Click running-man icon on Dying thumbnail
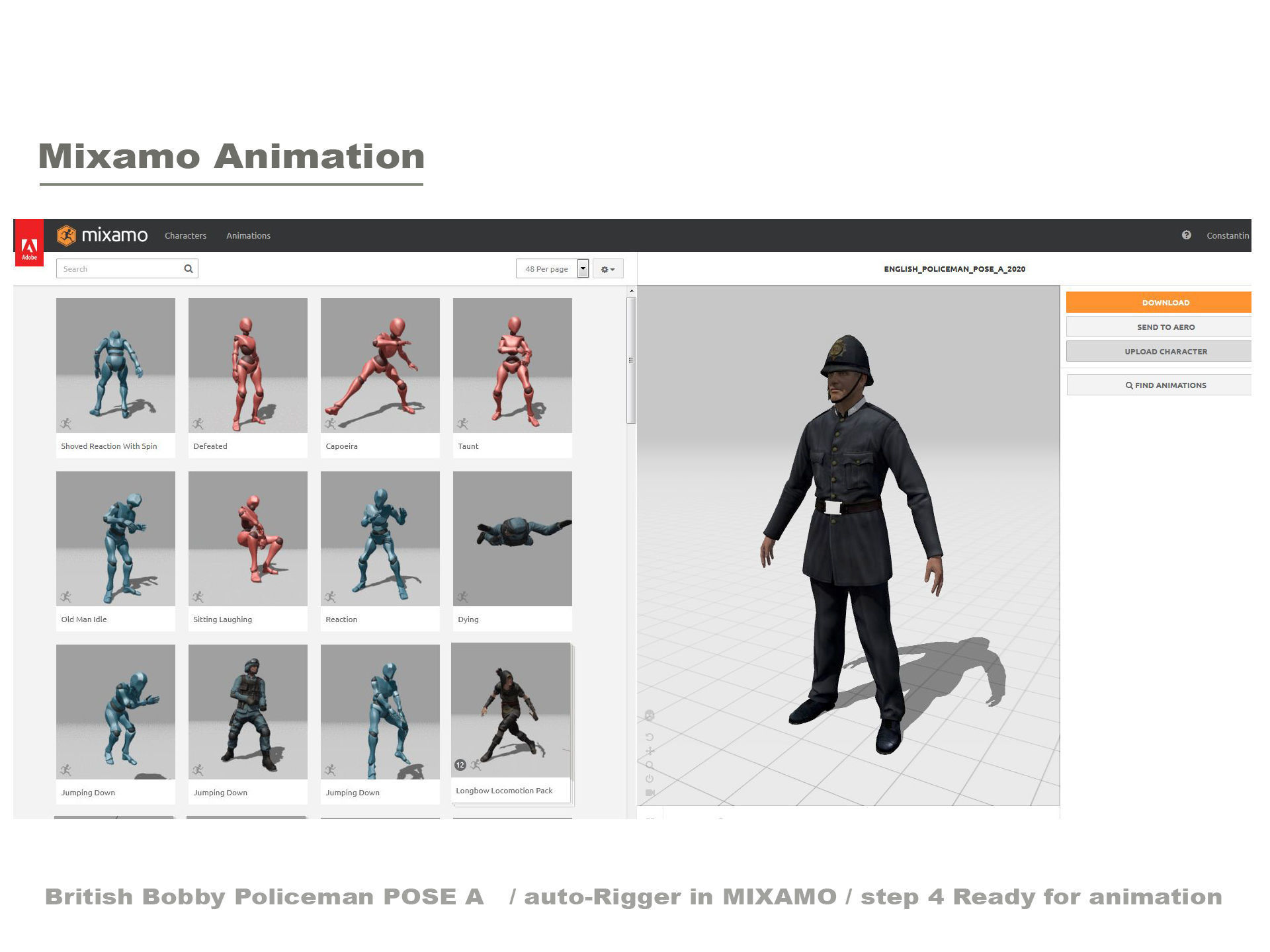1270x952 pixels. (x=462, y=597)
